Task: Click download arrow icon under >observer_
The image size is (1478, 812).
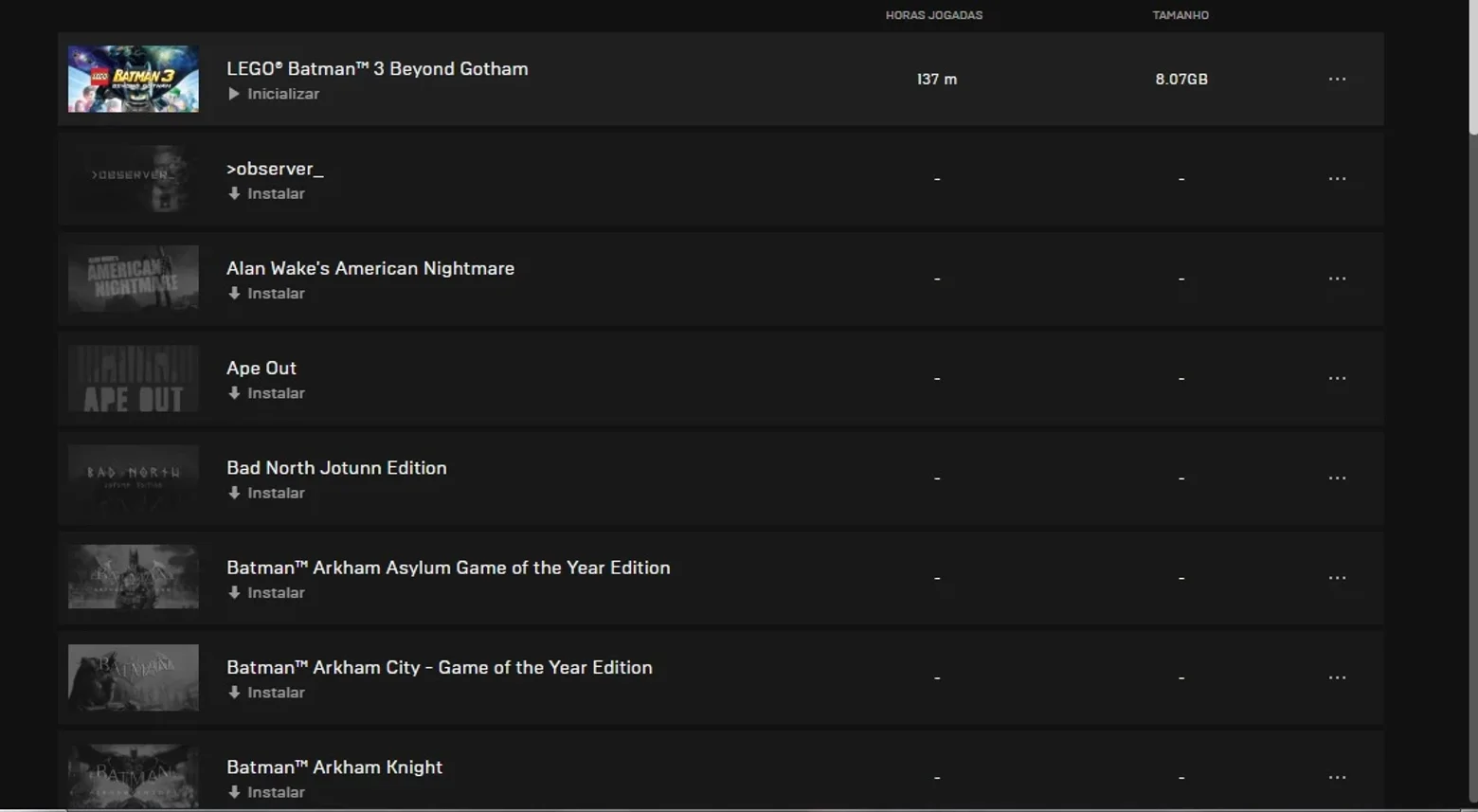Action: tap(234, 193)
